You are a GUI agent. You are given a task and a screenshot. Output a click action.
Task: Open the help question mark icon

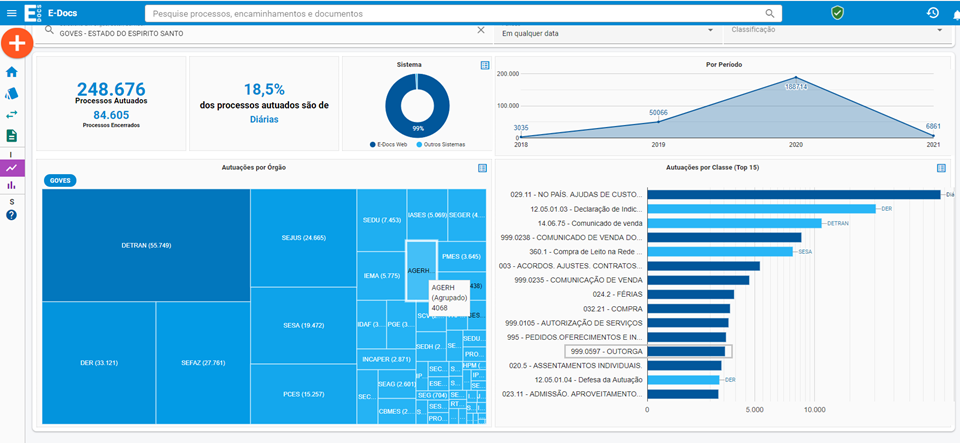tap(12, 215)
